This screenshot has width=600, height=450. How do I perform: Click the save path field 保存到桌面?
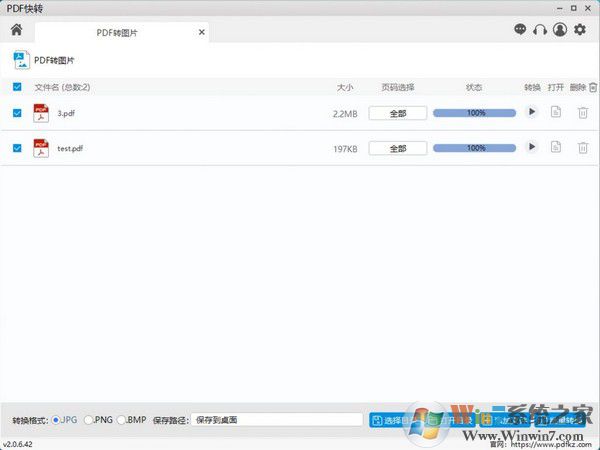[x=277, y=420]
